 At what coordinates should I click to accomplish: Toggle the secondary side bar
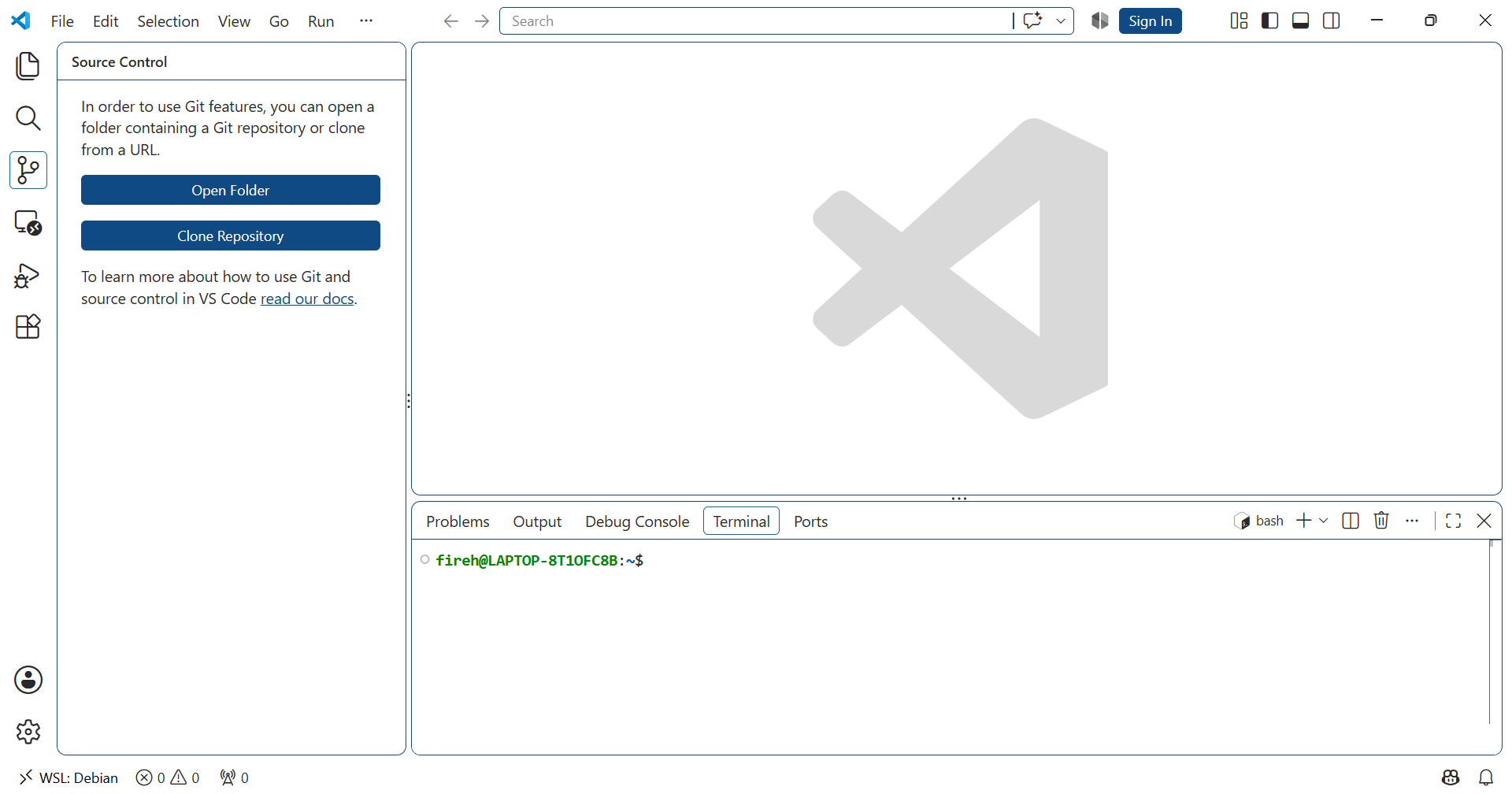coord(1332,20)
